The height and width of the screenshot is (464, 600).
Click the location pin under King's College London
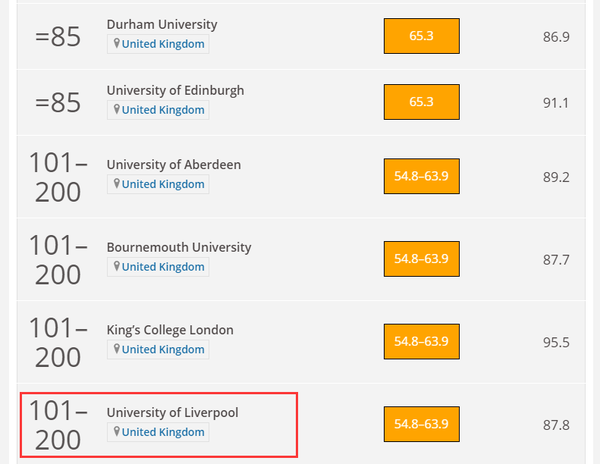117,349
